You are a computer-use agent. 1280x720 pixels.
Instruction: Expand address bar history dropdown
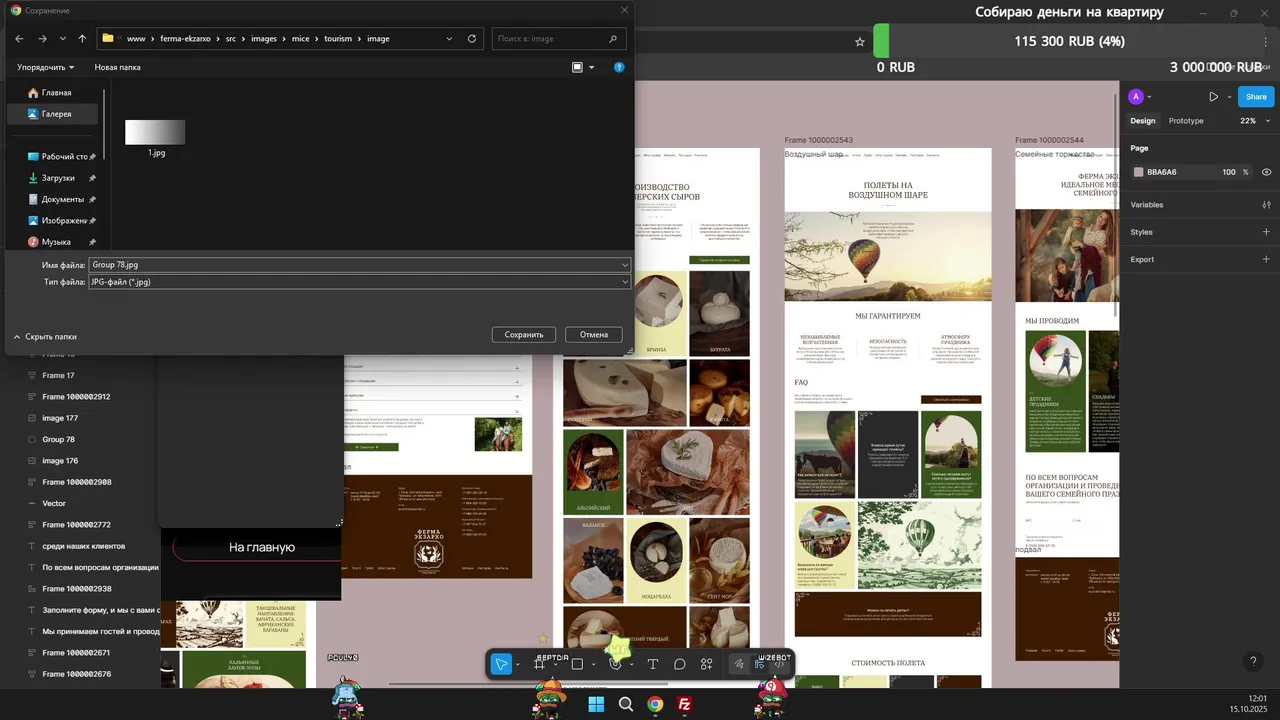point(450,39)
